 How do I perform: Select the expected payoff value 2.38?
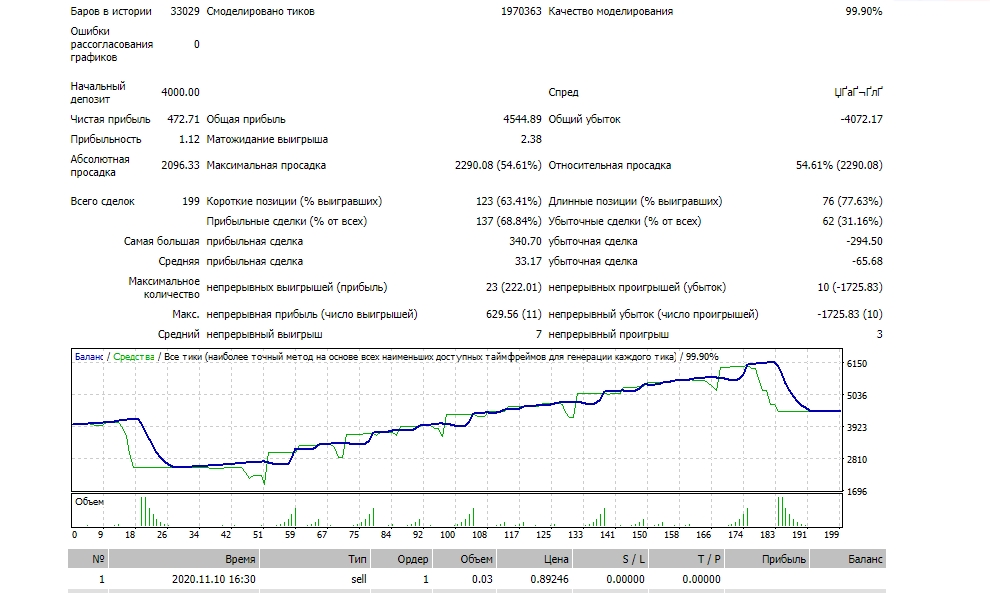[x=531, y=140]
